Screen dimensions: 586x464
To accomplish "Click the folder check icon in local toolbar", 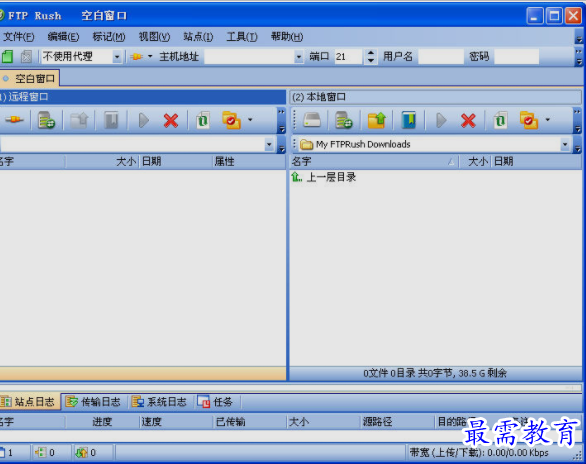I will point(528,120).
